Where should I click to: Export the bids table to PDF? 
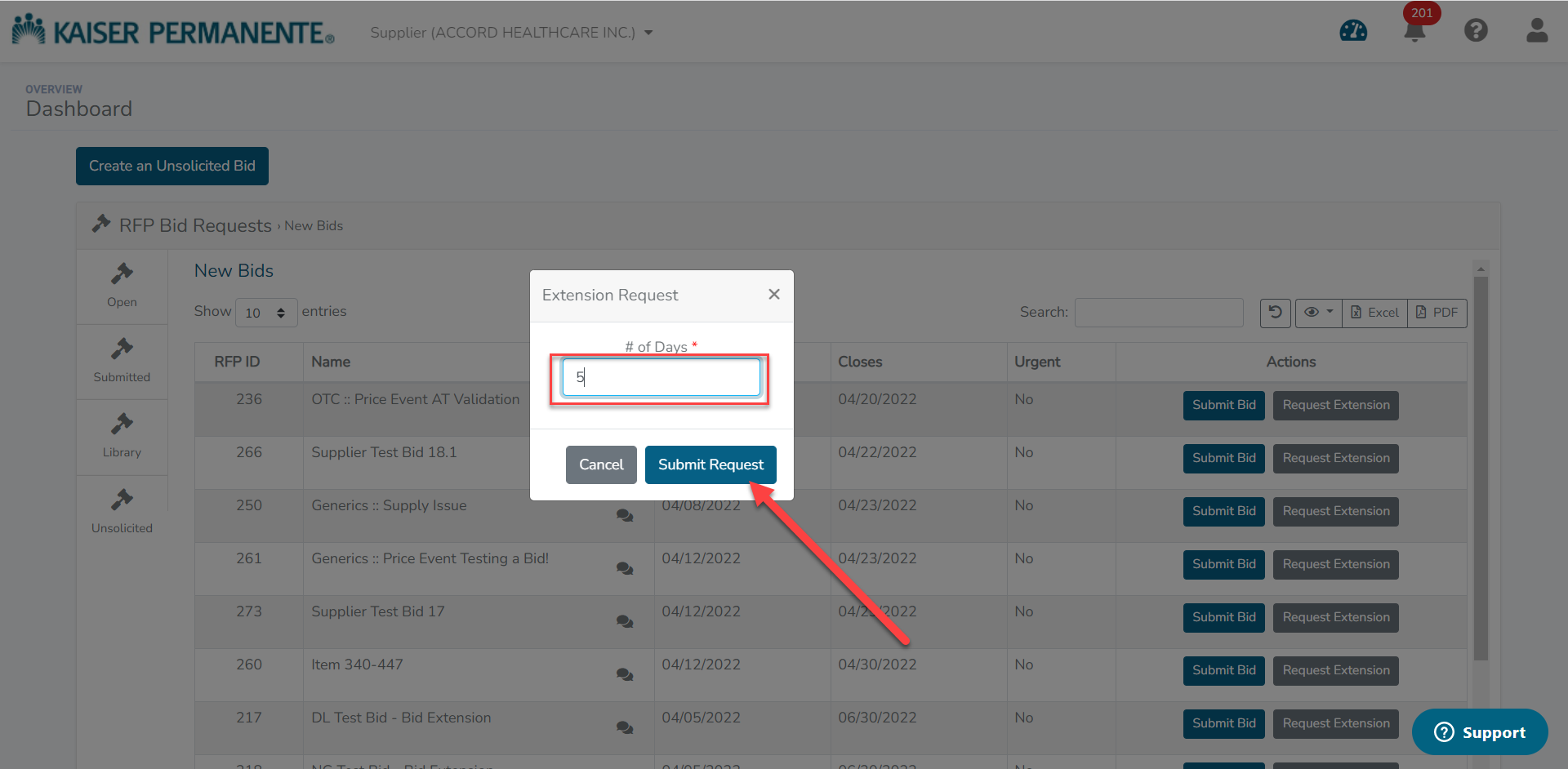[x=1437, y=313]
